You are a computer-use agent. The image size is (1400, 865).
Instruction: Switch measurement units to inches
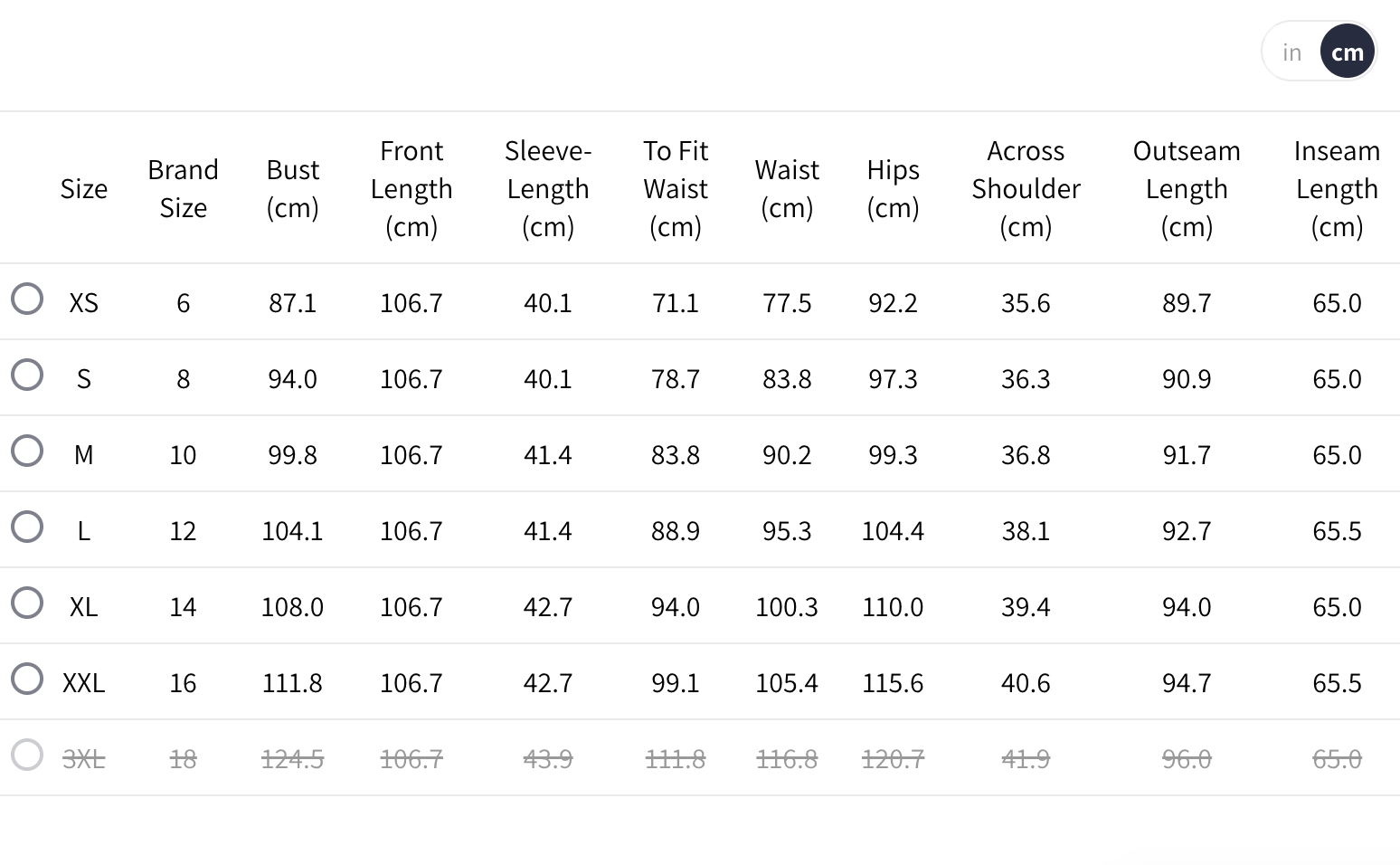[1291, 52]
